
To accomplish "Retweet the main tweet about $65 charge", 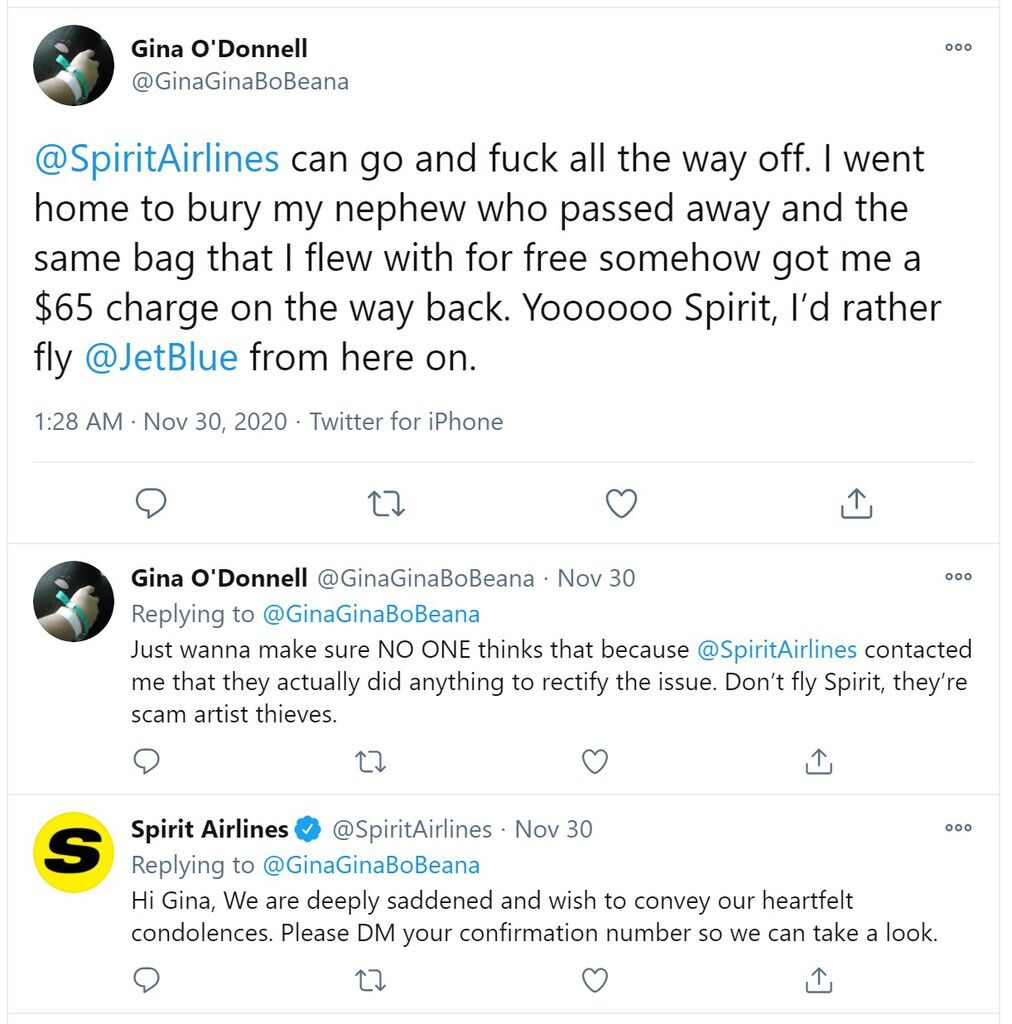I will pos(386,504).
